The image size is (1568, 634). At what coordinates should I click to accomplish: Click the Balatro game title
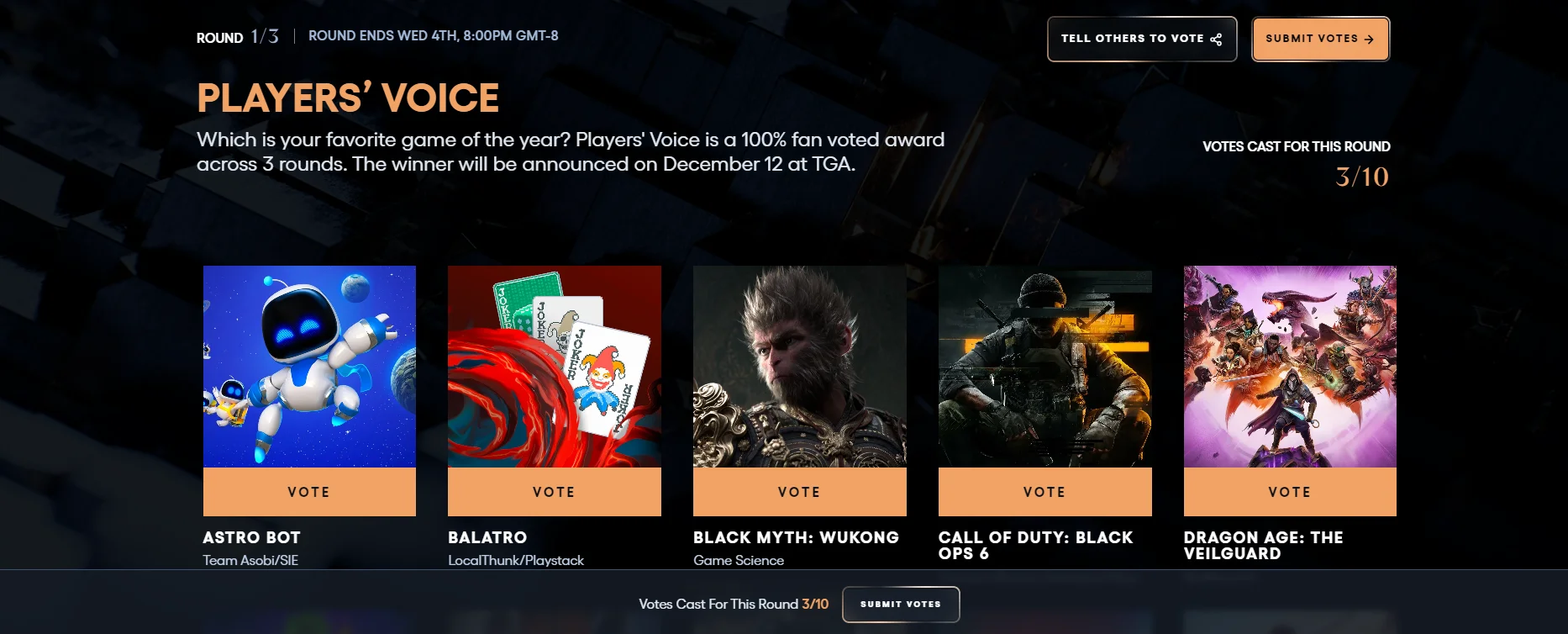pyautogui.click(x=487, y=537)
